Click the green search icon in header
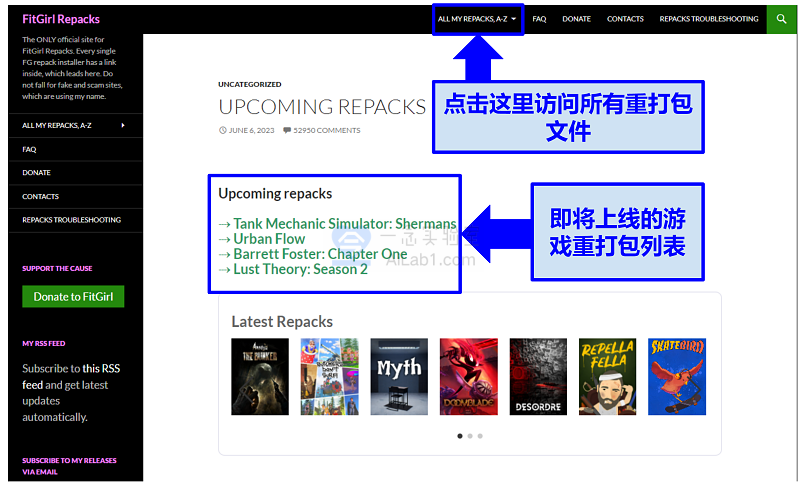The height and width of the screenshot is (490, 806). 781,19
